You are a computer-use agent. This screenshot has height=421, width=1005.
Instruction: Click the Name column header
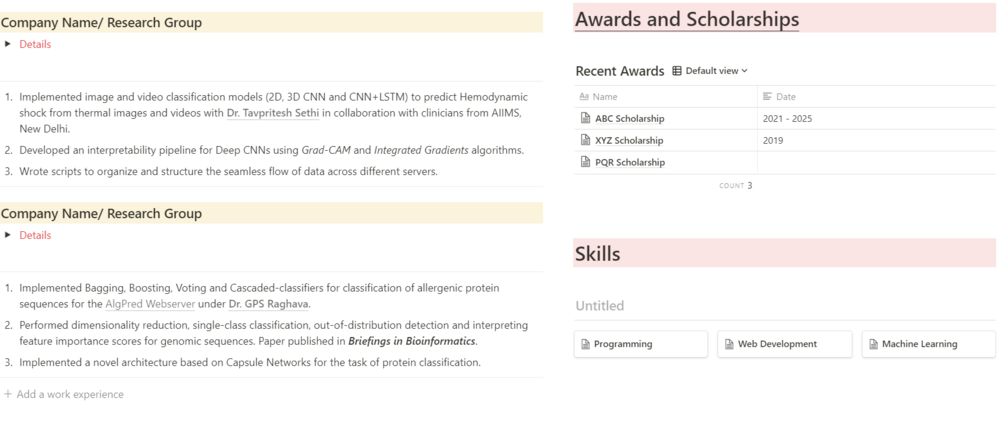tap(605, 97)
